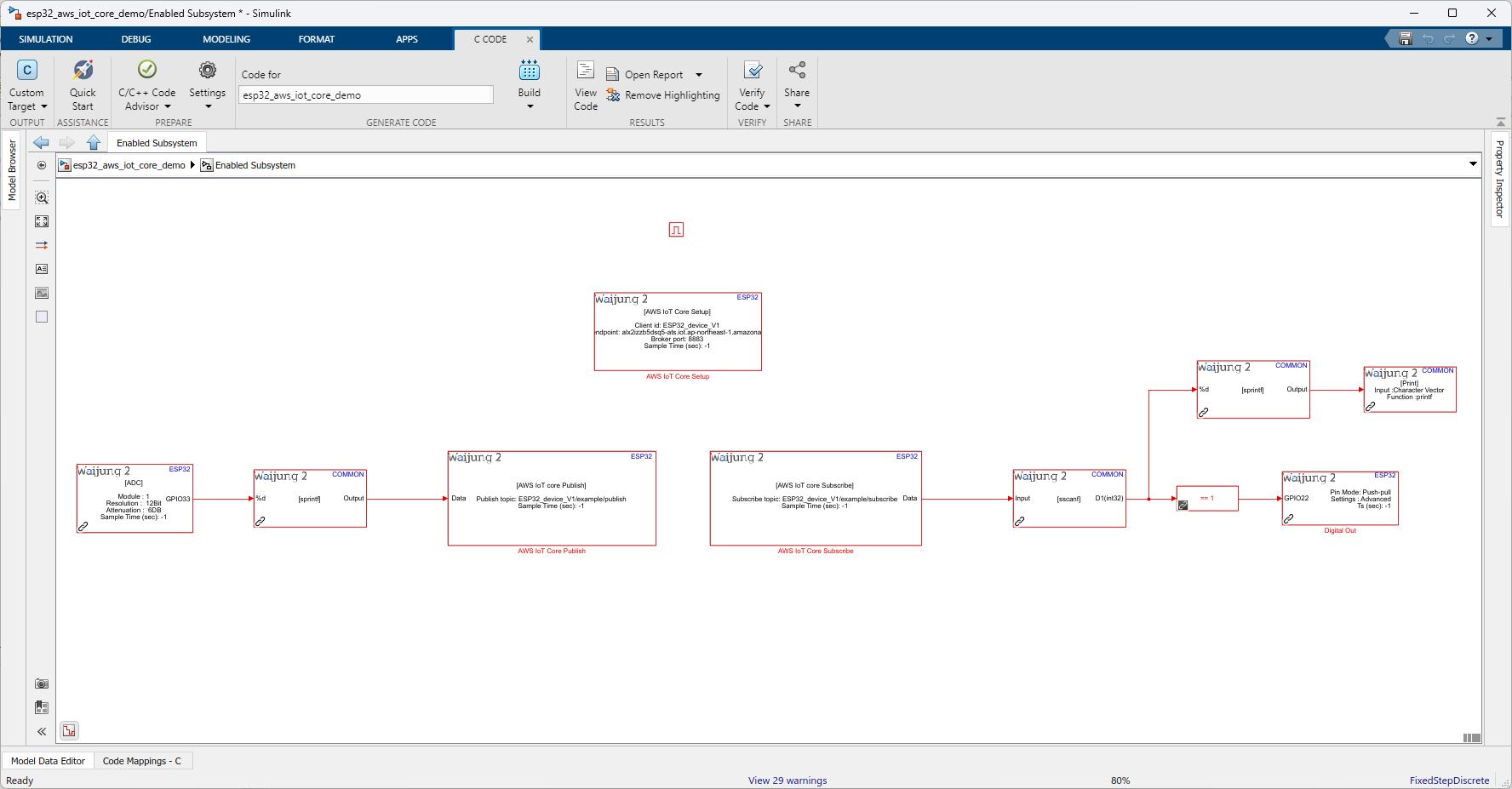1512x789 pixels.
Task: Click the Enable port block icon
Action: click(x=676, y=230)
